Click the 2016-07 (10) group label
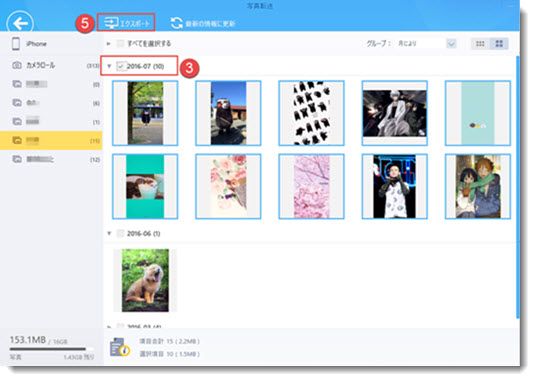Image resolution: width=535 pixels, height=381 pixels. click(x=145, y=66)
